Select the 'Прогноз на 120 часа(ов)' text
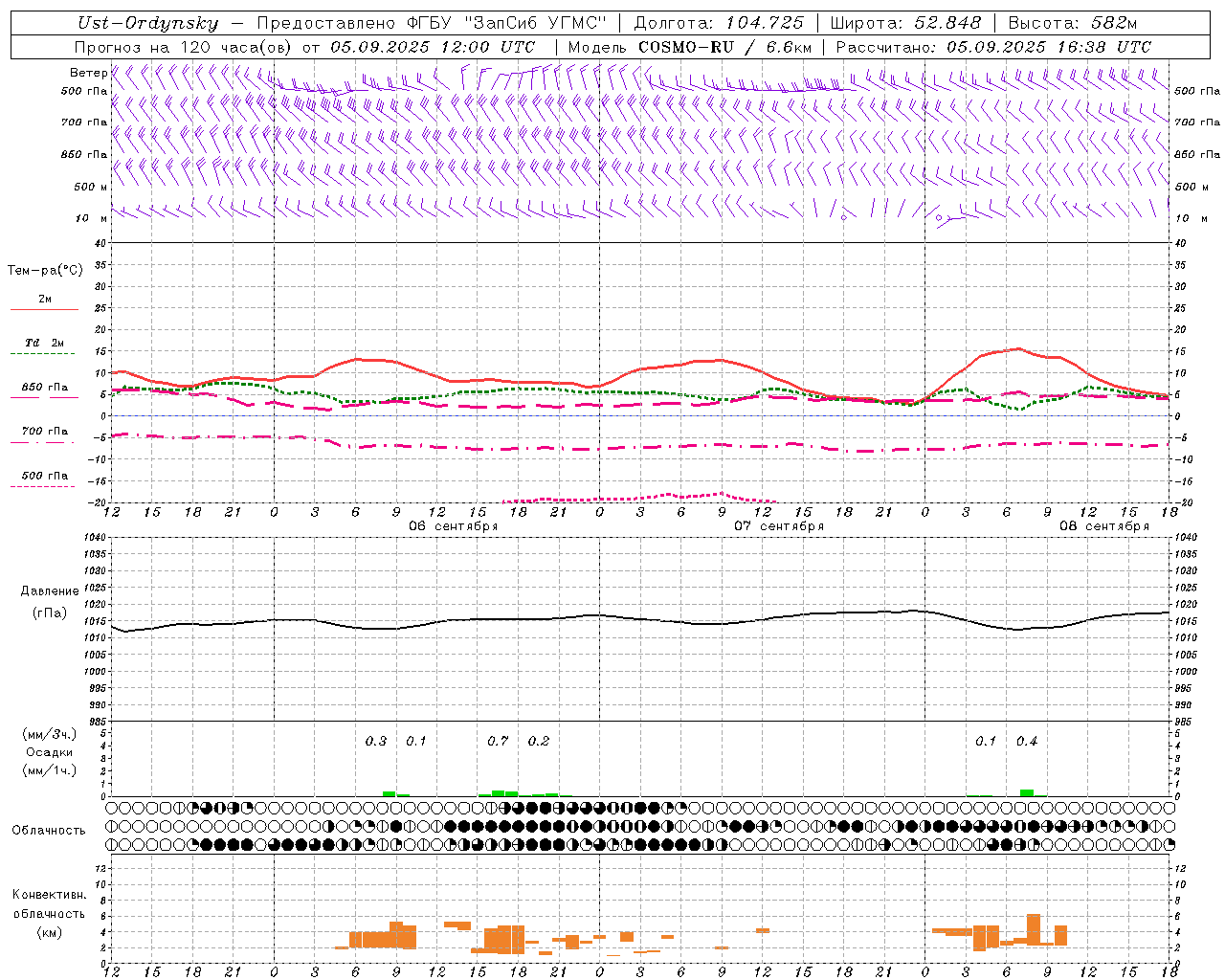 [184, 47]
